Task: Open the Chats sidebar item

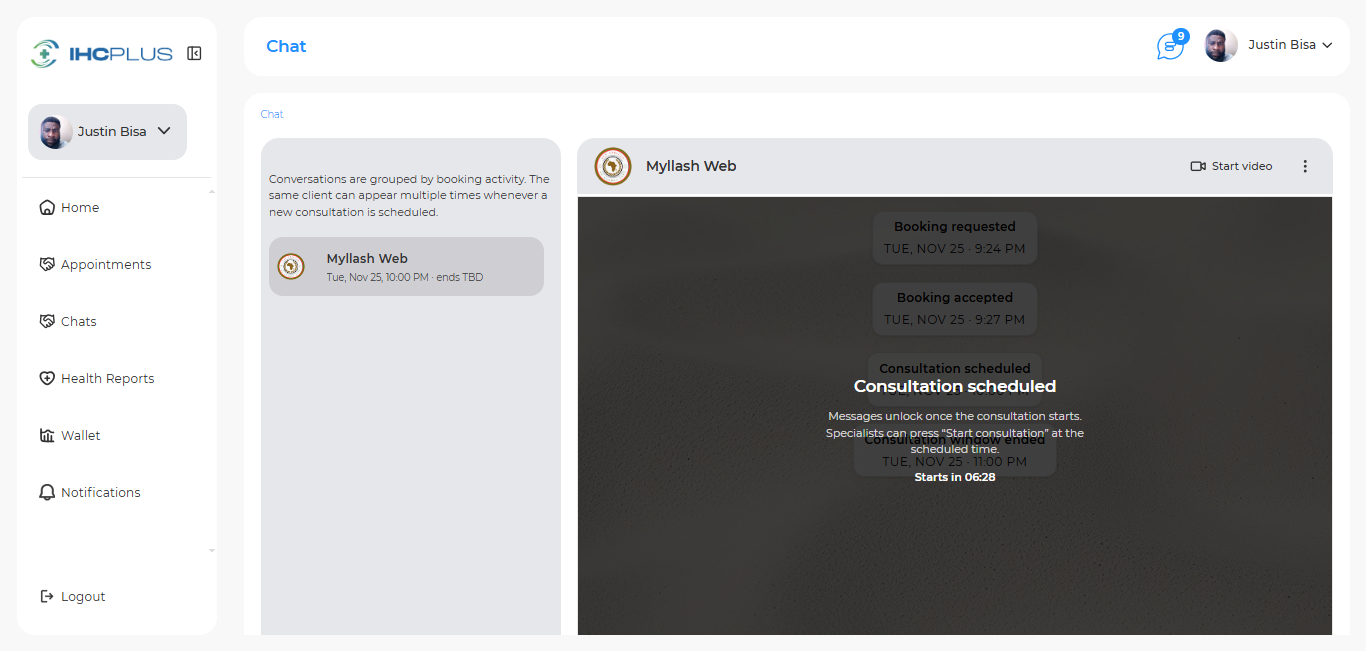Action: click(78, 322)
